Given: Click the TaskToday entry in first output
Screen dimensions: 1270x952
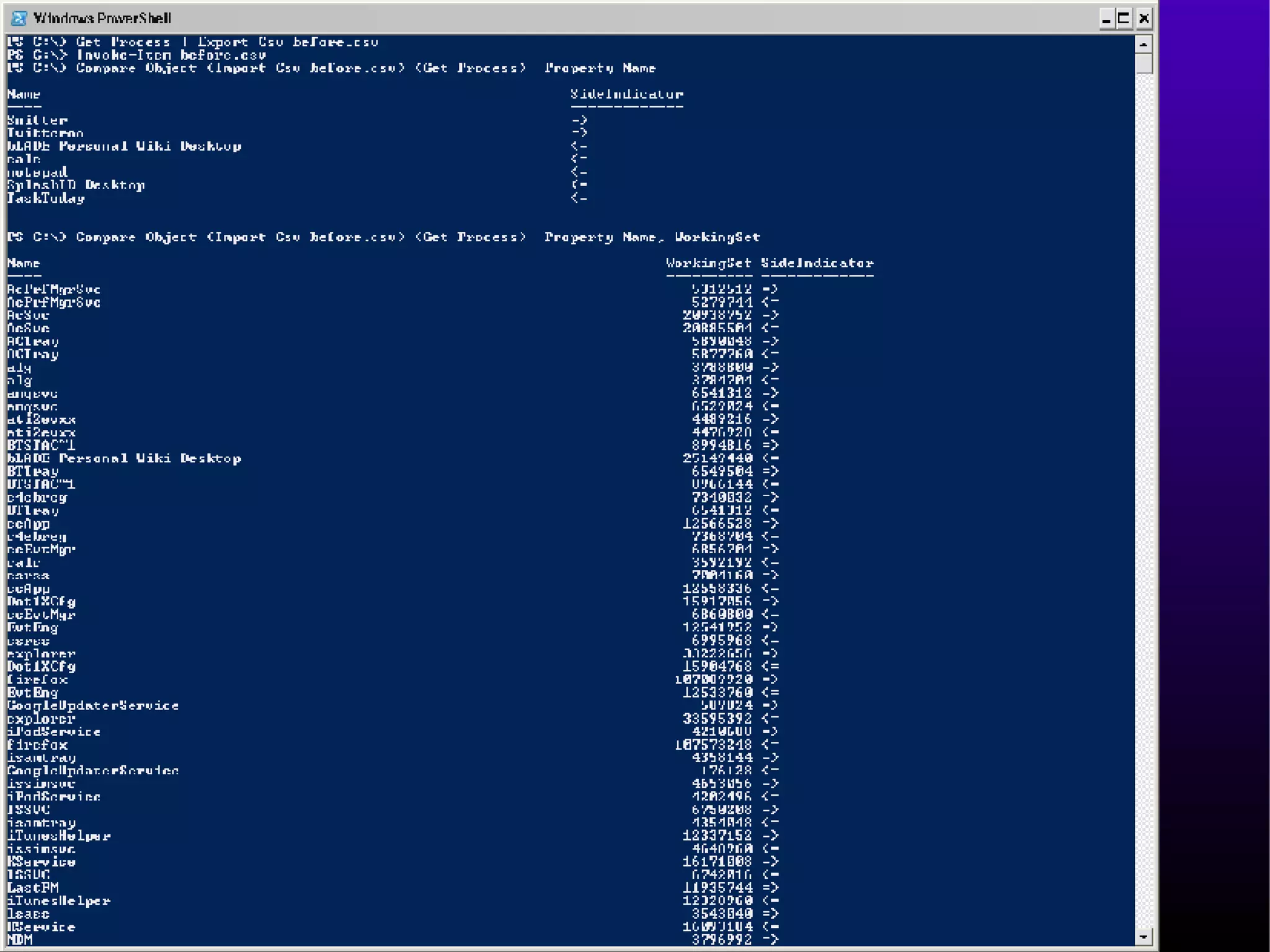Looking at the screenshot, I should pos(46,198).
